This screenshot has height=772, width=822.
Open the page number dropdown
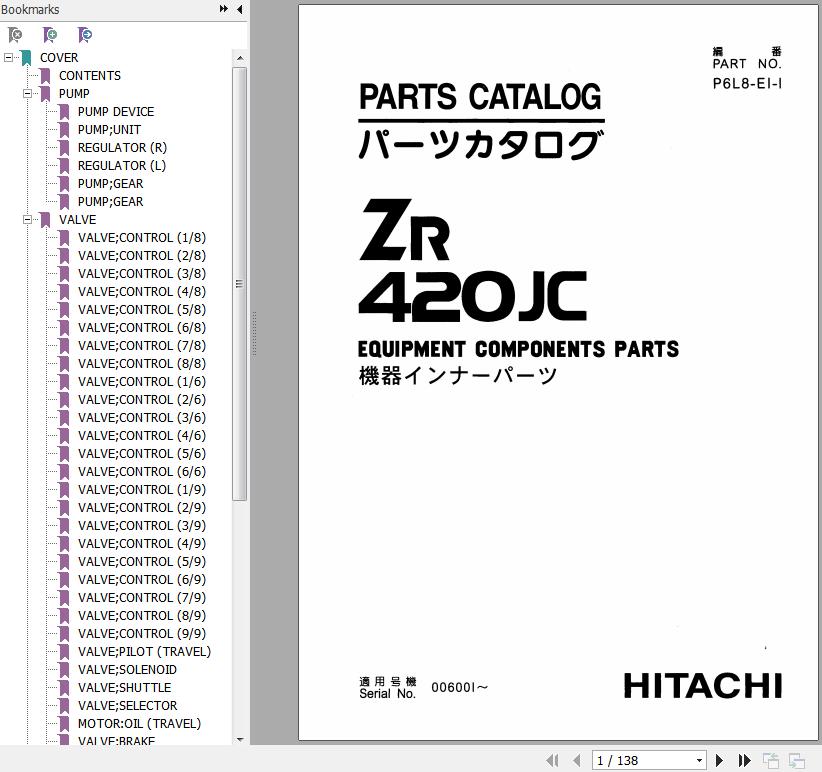click(x=699, y=760)
